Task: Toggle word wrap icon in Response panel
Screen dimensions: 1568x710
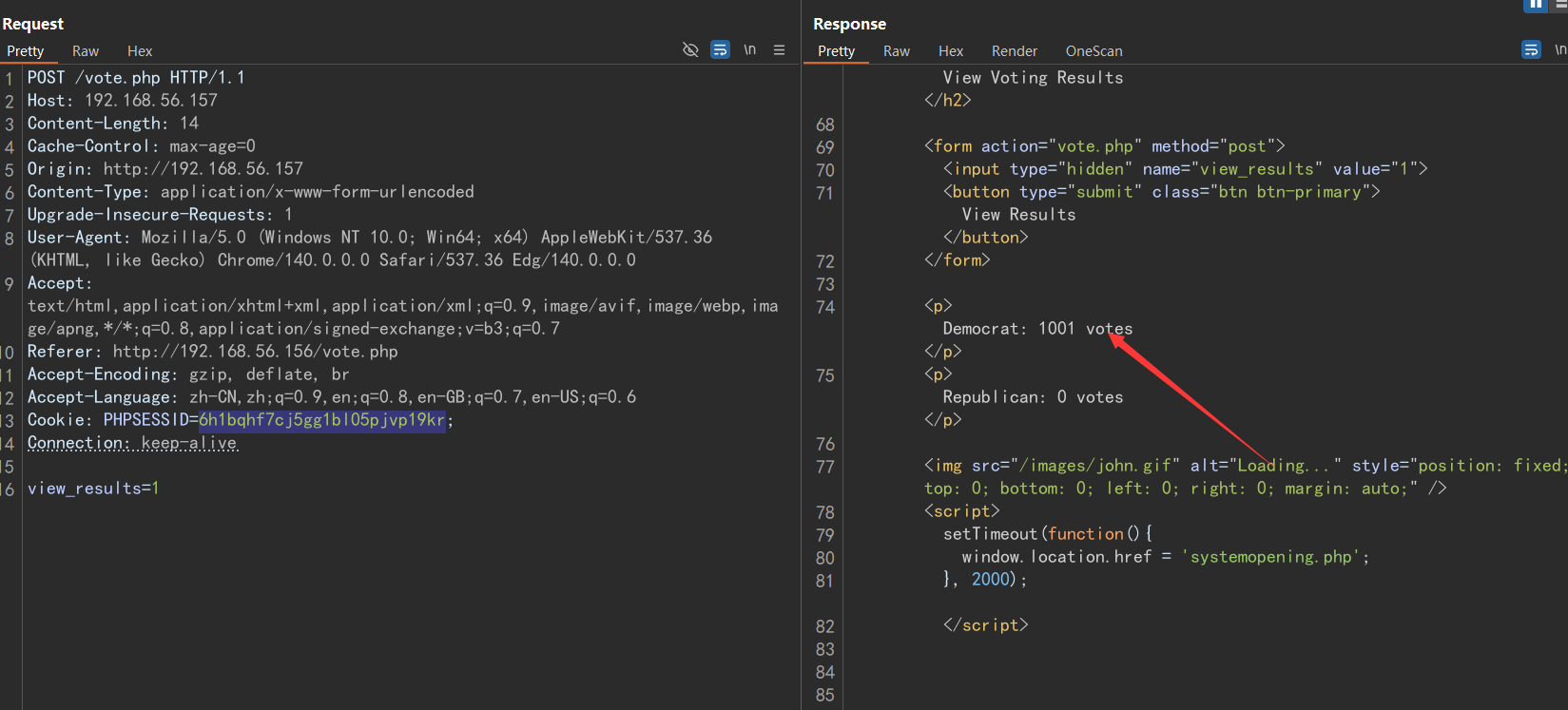Action: (x=1531, y=49)
